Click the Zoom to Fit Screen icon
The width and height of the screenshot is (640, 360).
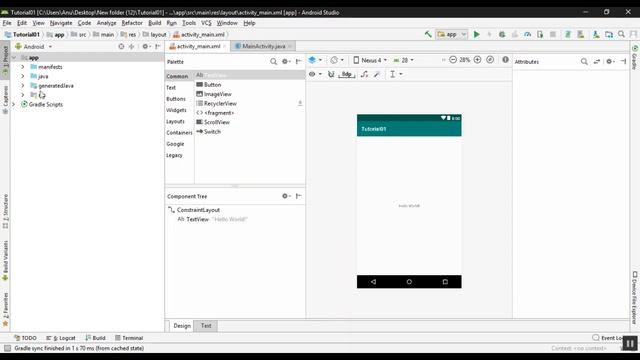(490, 60)
